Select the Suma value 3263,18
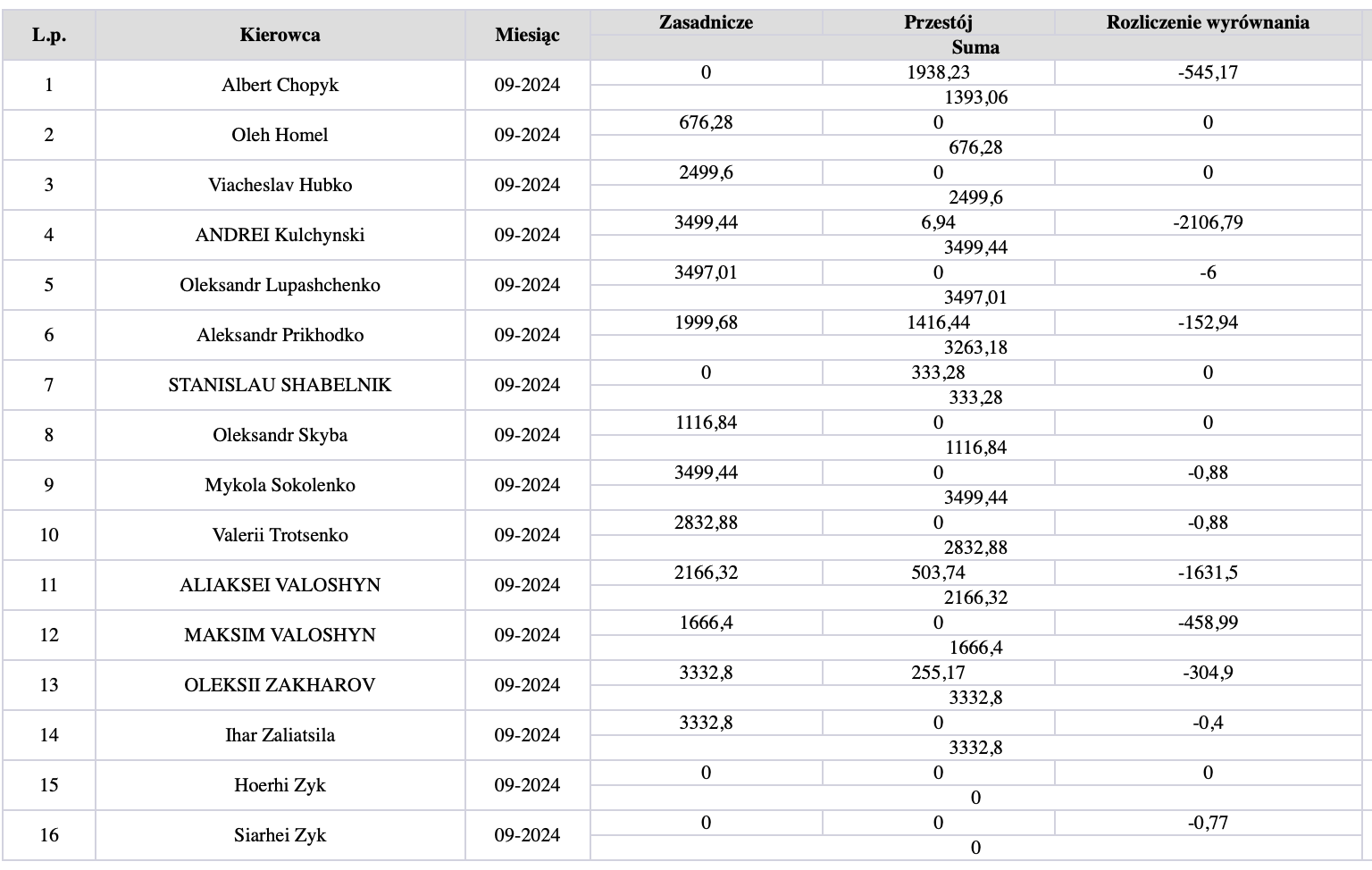The width and height of the screenshot is (1372, 870). tap(975, 347)
